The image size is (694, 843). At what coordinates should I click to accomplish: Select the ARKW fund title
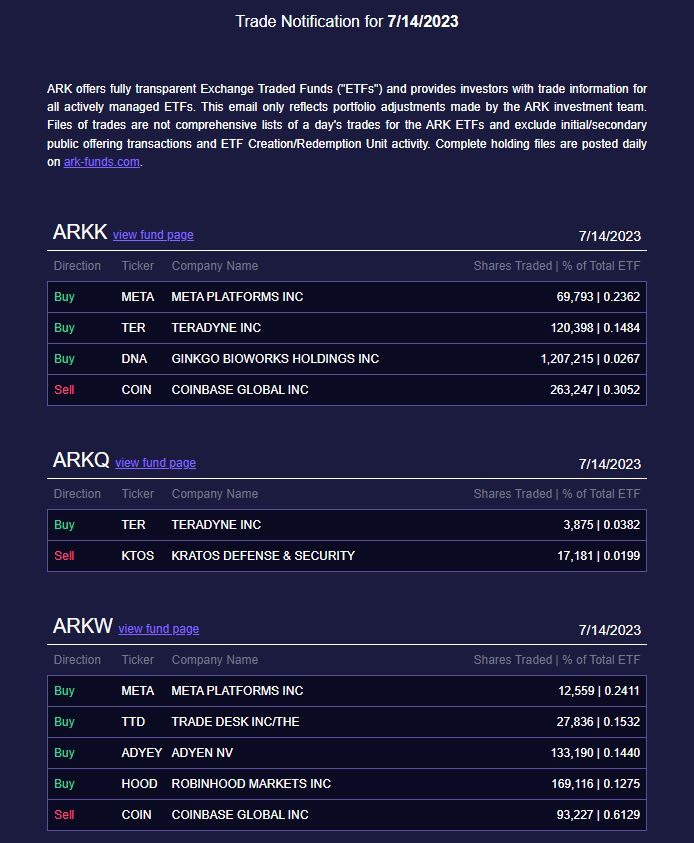click(x=83, y=627)
